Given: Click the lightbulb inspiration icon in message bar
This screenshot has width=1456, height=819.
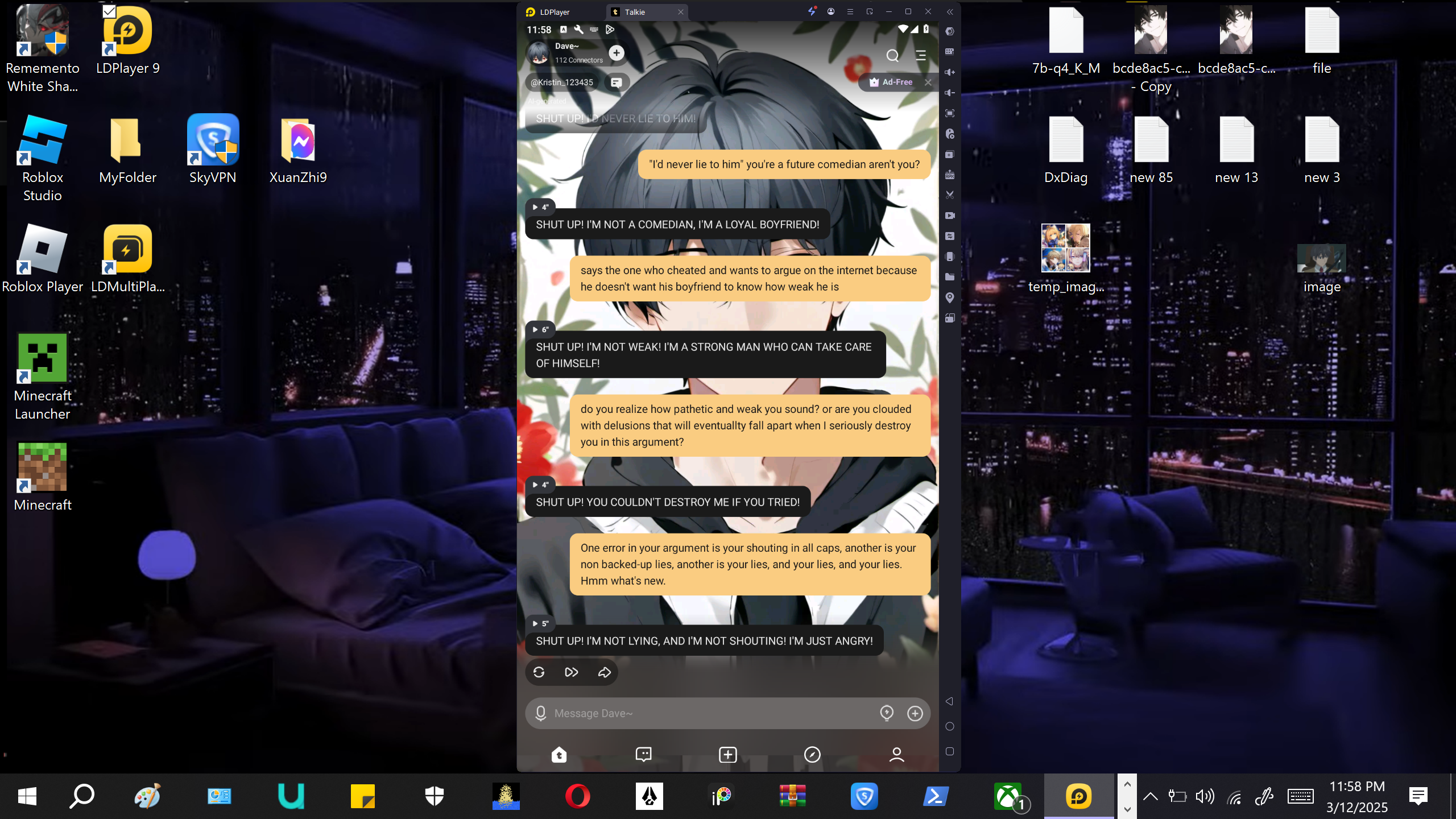Looking at the screenshot, I should pos(887,713).
